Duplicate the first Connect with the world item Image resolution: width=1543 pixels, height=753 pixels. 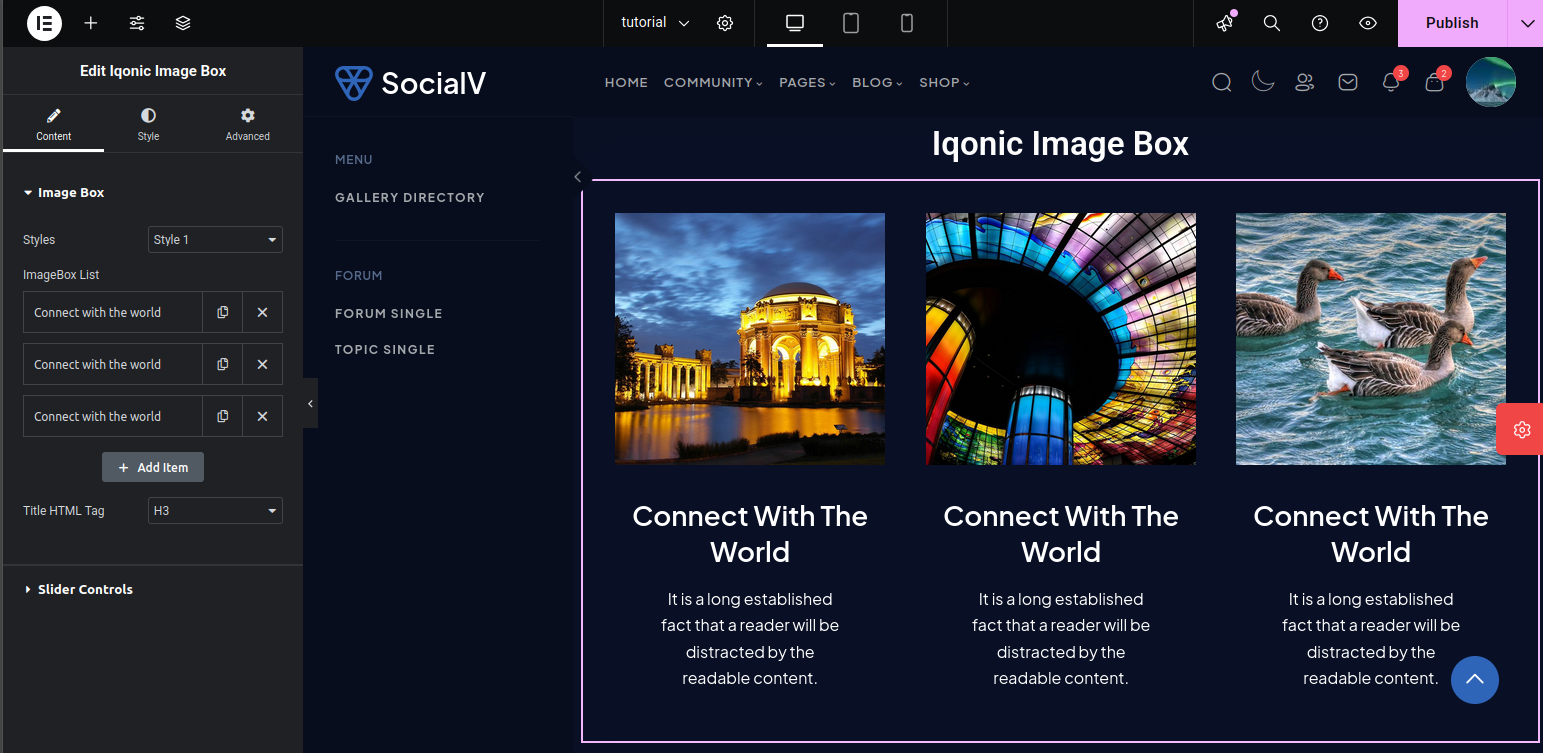(222, 312)
